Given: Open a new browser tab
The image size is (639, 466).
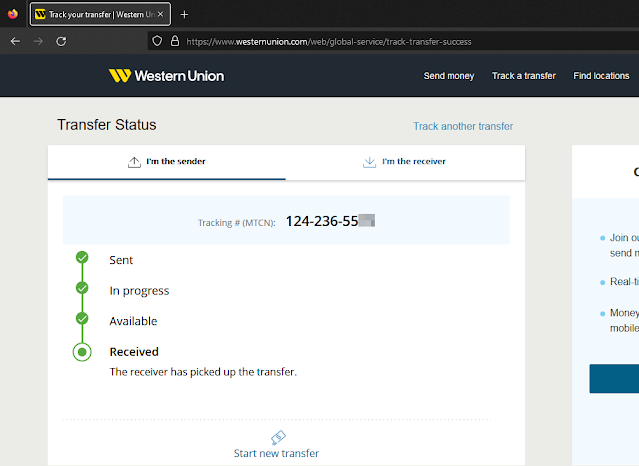Looking at the screenshot, I should tap(184, 15).
